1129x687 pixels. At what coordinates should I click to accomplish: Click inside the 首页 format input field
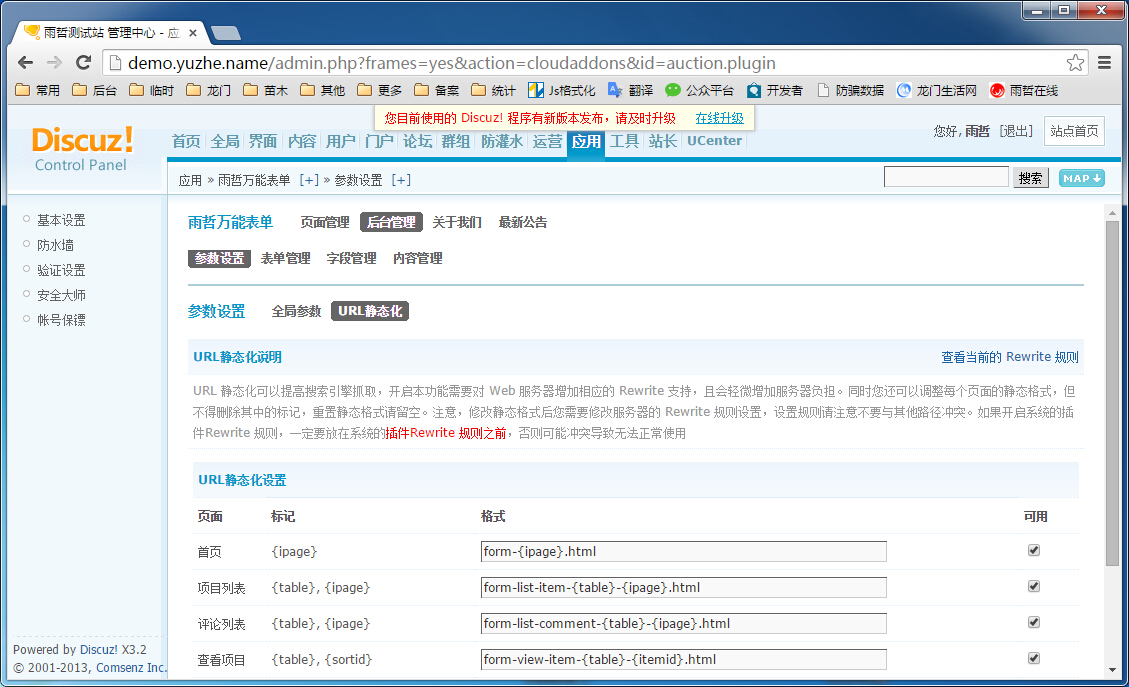[x=682, y=550]
